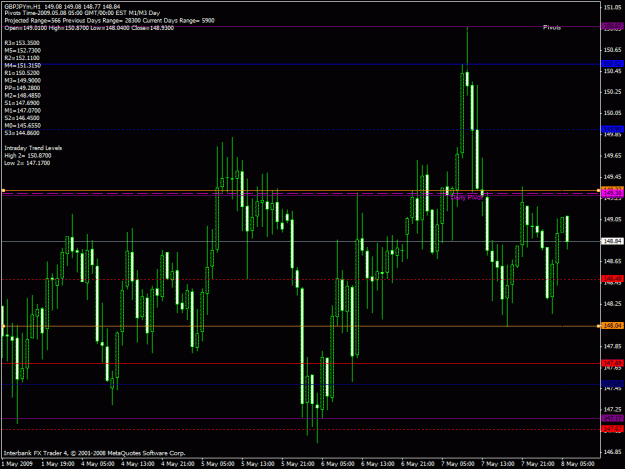Click the Interbank FX Trader copyright text
This screenshot has width=625, height=469.
click(x=94, y=453)
